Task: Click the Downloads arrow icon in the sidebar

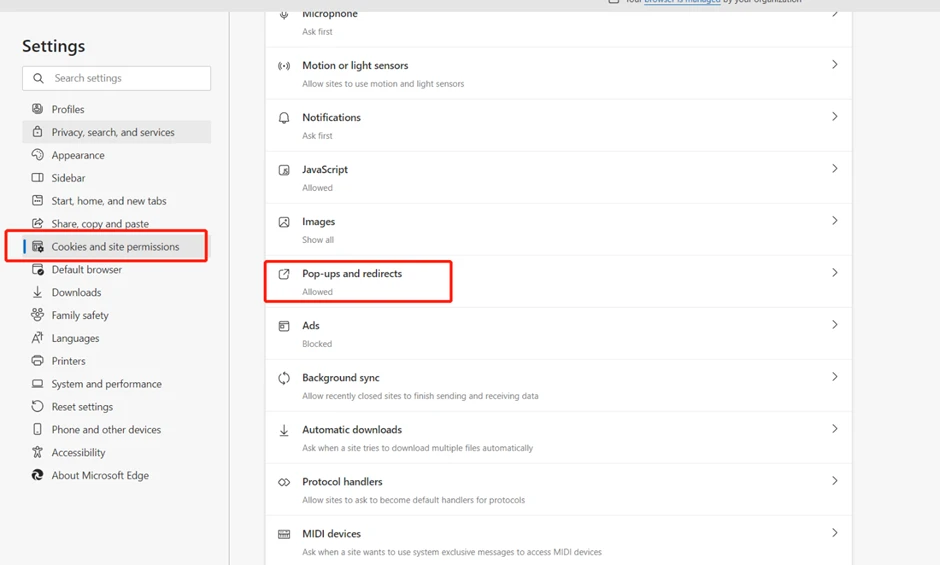Action: (x=37, y=292)
